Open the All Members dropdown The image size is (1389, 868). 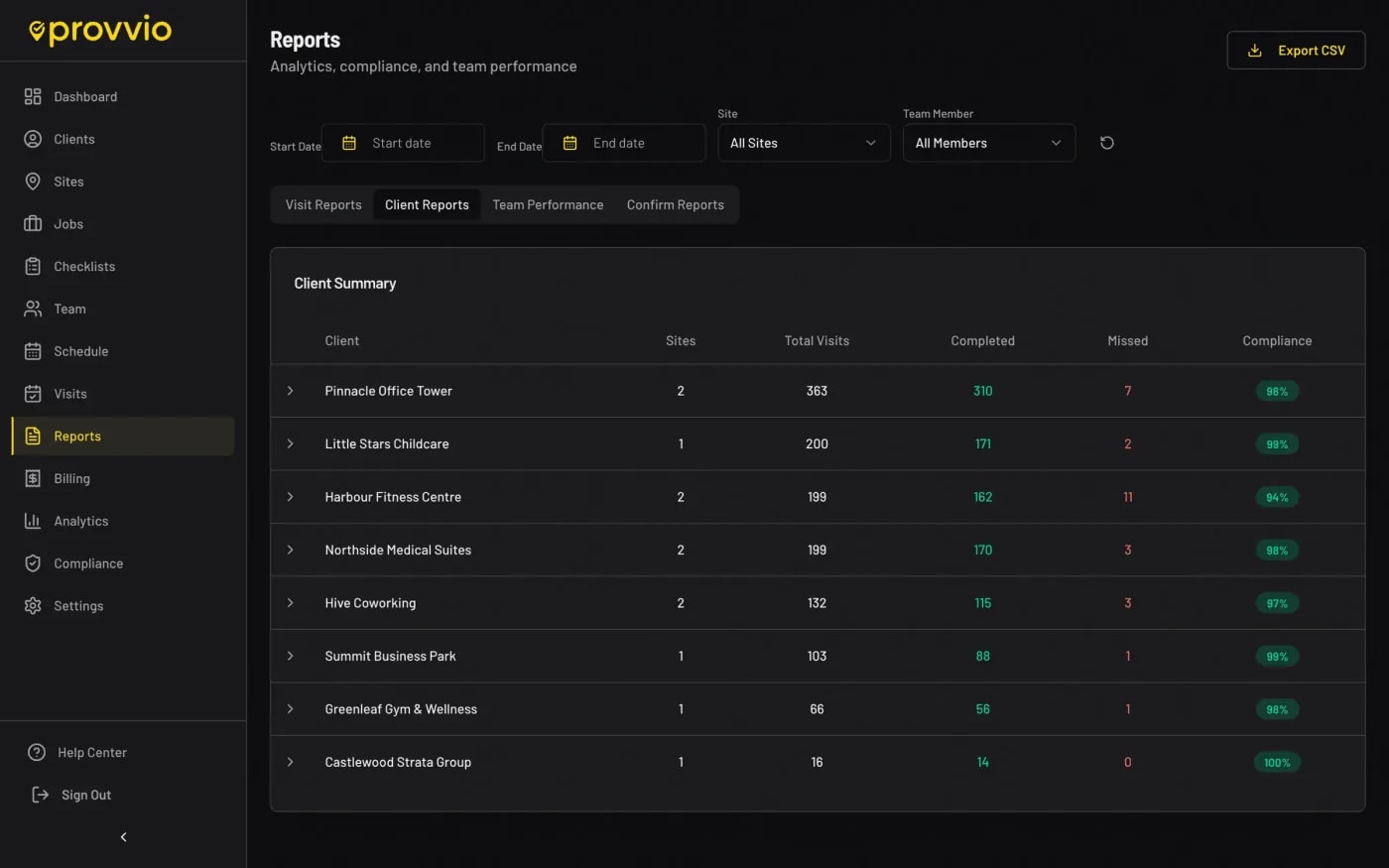click(989, 143)
